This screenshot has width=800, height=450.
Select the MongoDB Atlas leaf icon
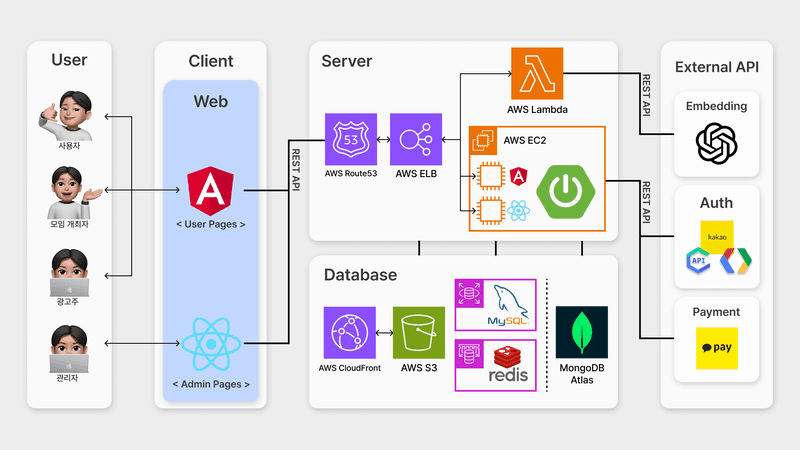click(582, 332)
